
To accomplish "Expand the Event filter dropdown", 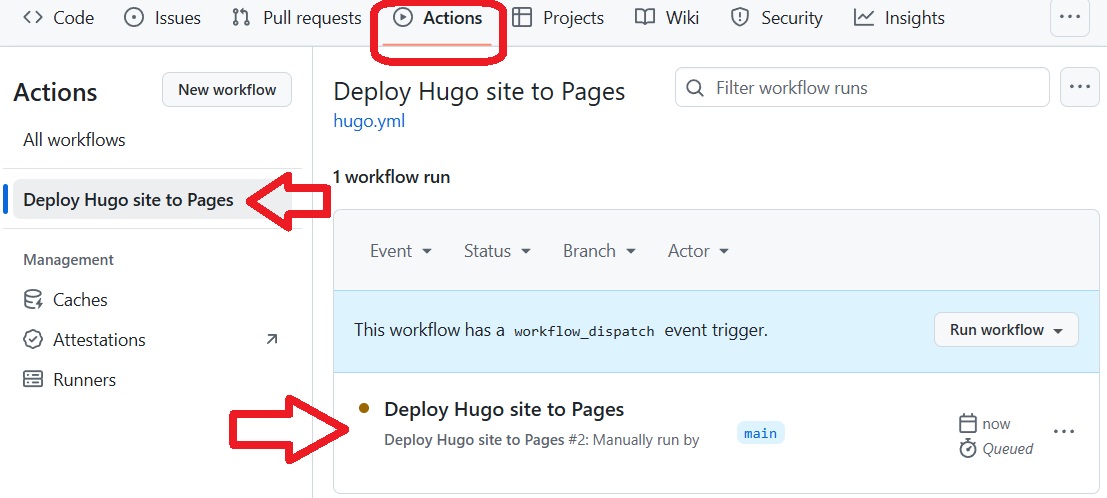I will tap(400, 251).
